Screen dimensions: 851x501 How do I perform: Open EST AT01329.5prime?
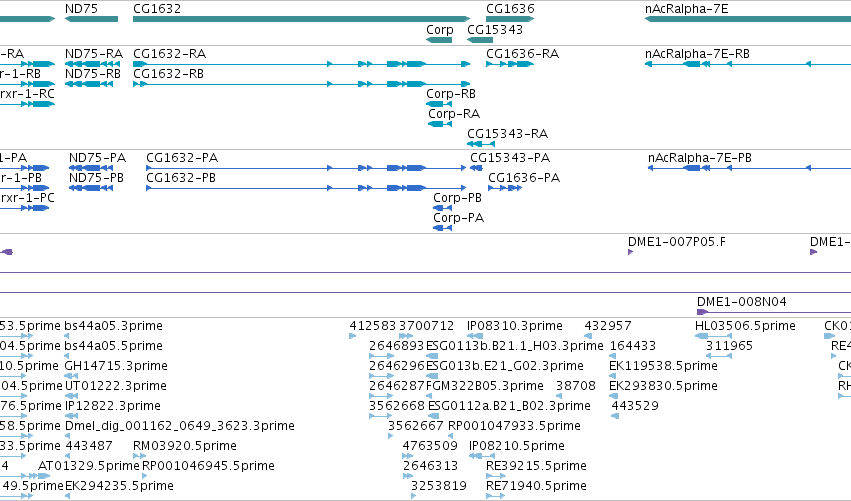click(x=88, y=466)
